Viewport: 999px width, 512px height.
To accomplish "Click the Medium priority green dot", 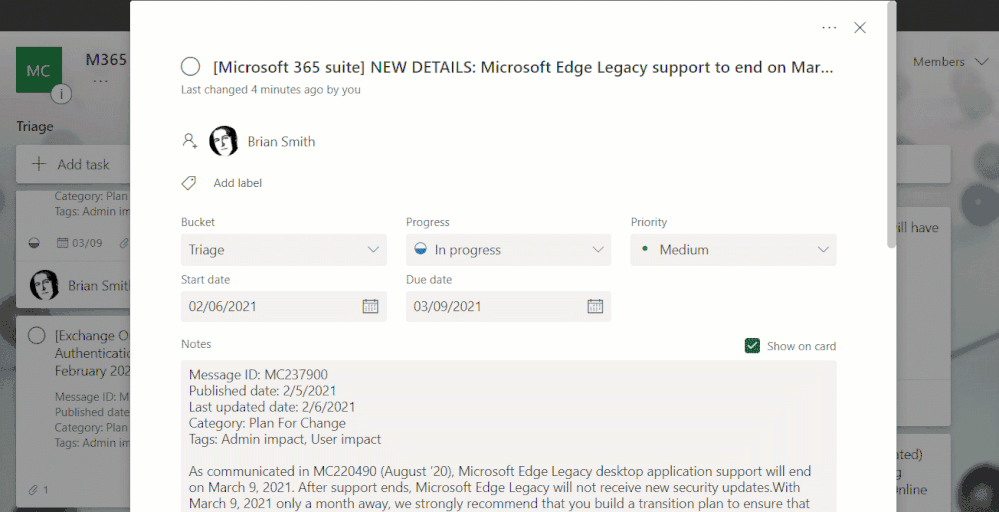I will [645, 248].
